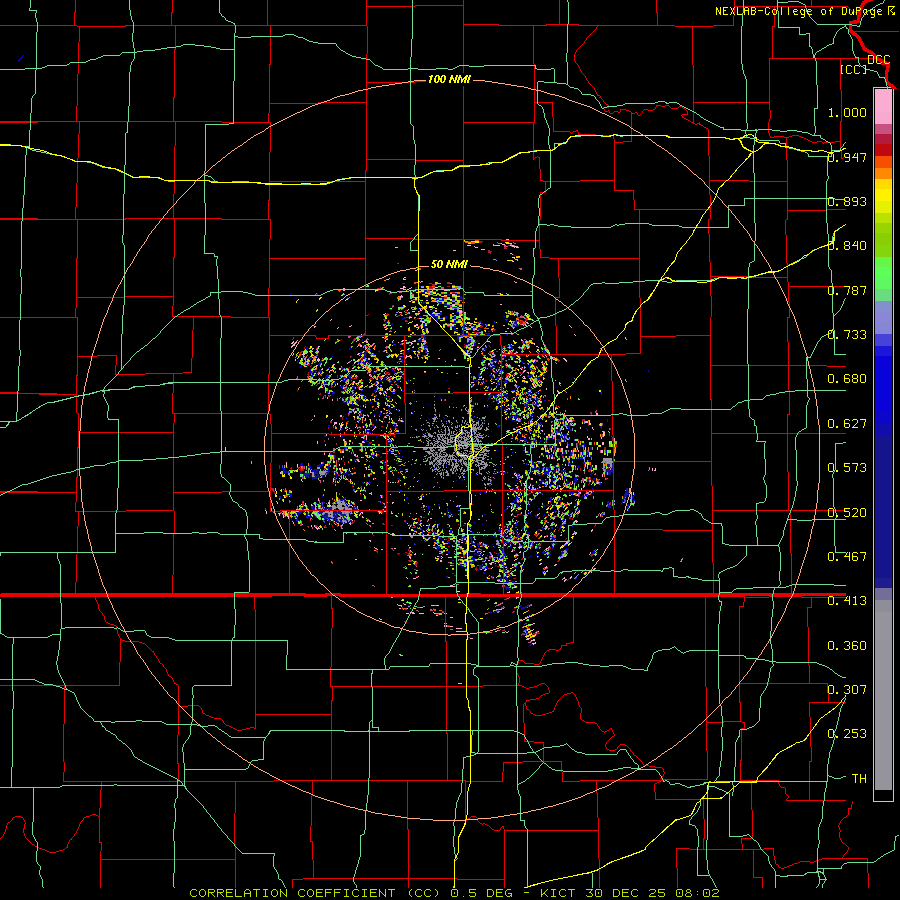The width and height of the screenshot is (900, 900).
Task: Click the 100 NMI range ring label
Action: (x=449, y=79)
